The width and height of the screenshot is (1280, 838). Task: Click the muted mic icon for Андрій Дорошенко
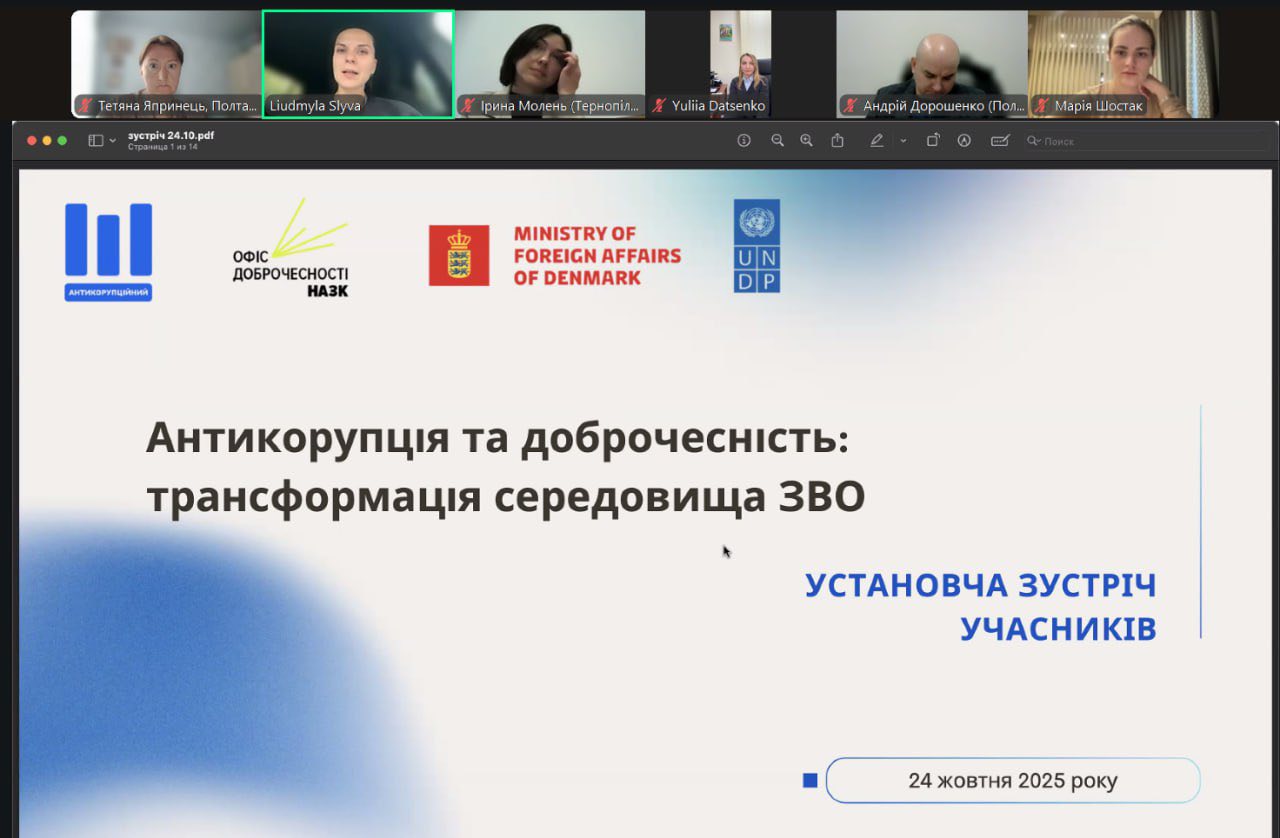[x=851, y=106]
